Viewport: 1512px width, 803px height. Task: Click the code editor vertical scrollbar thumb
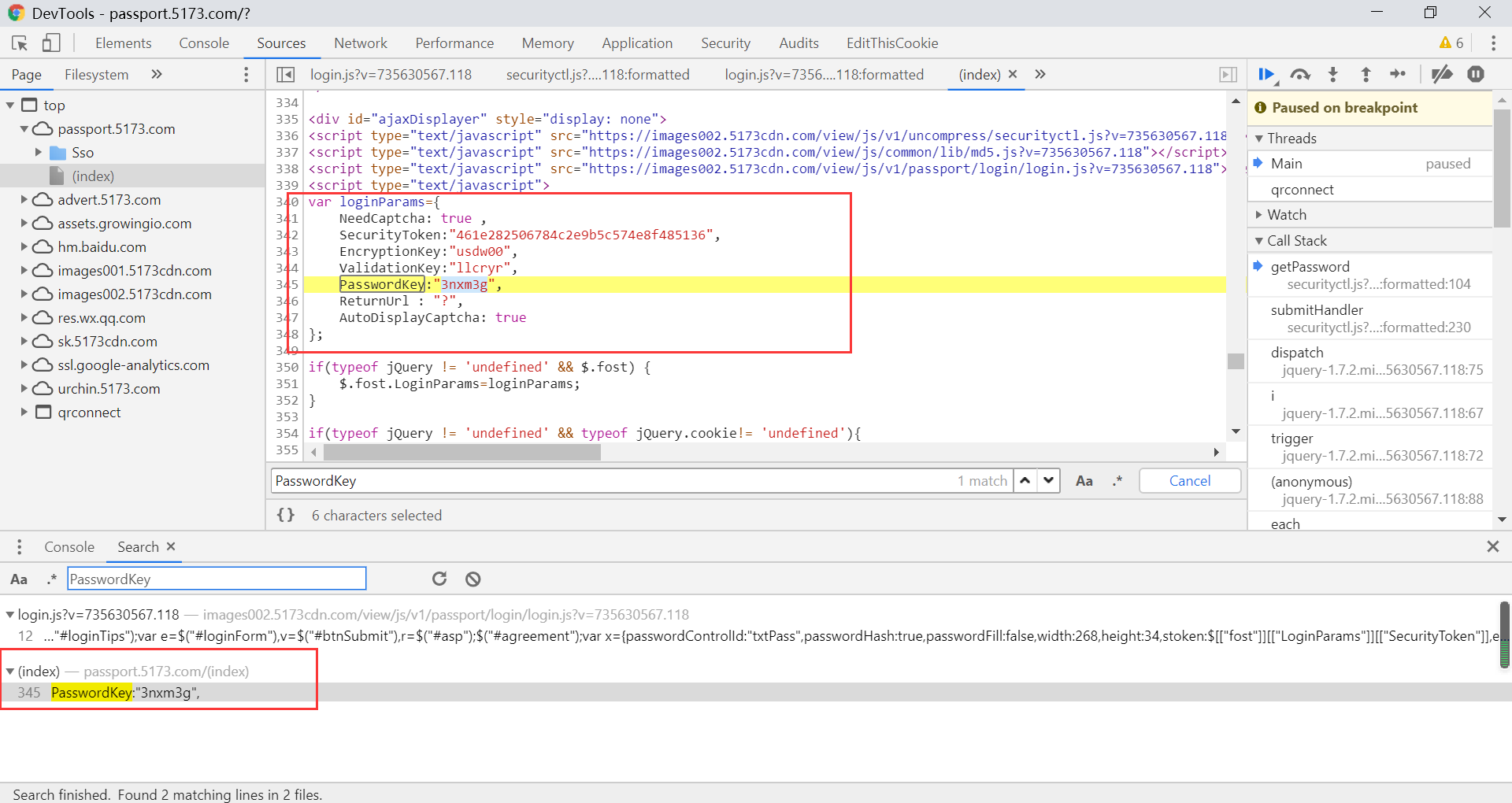pyautogui.click(x=1236, y=361)
